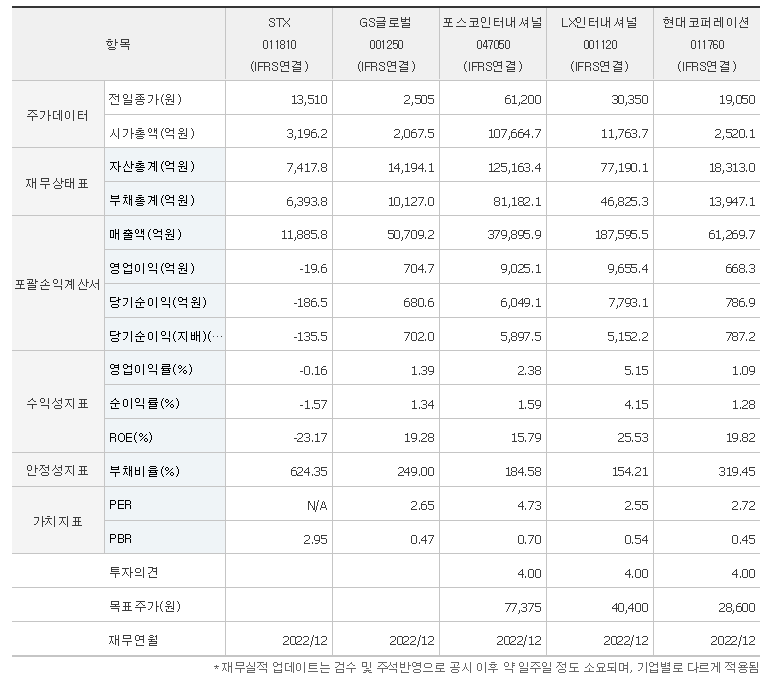
Task: Click market cap value 107,664.7
Action: click(x=514, y=134)
